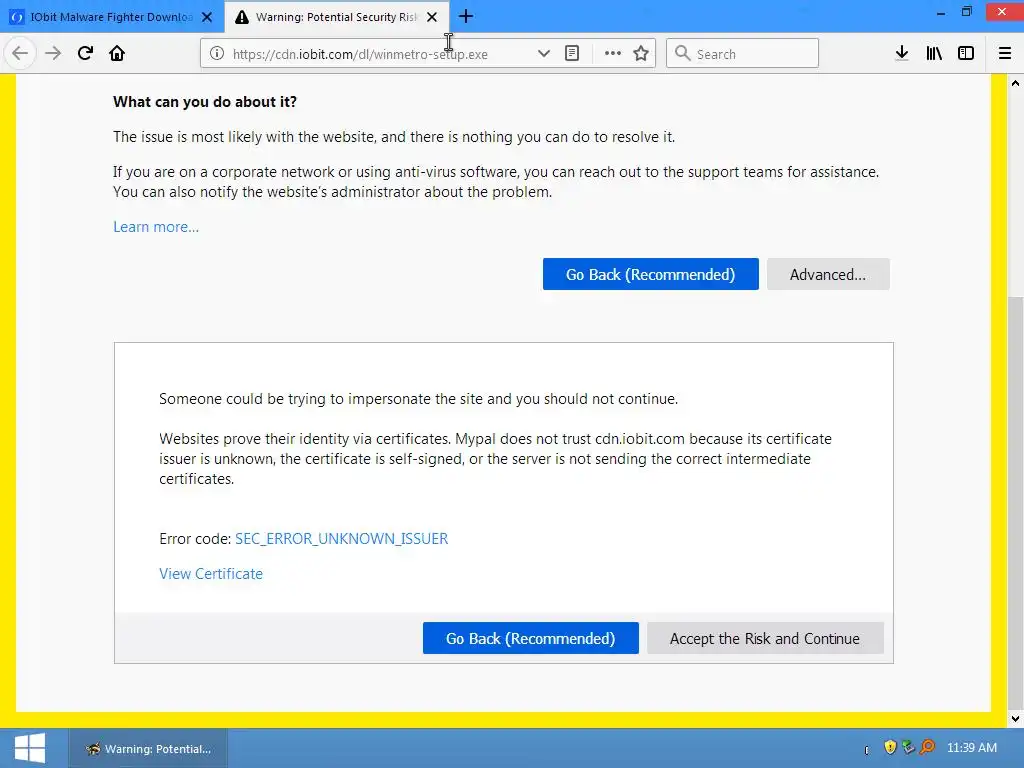Click the vertical scrollbar thumb

click(1016, 503)
